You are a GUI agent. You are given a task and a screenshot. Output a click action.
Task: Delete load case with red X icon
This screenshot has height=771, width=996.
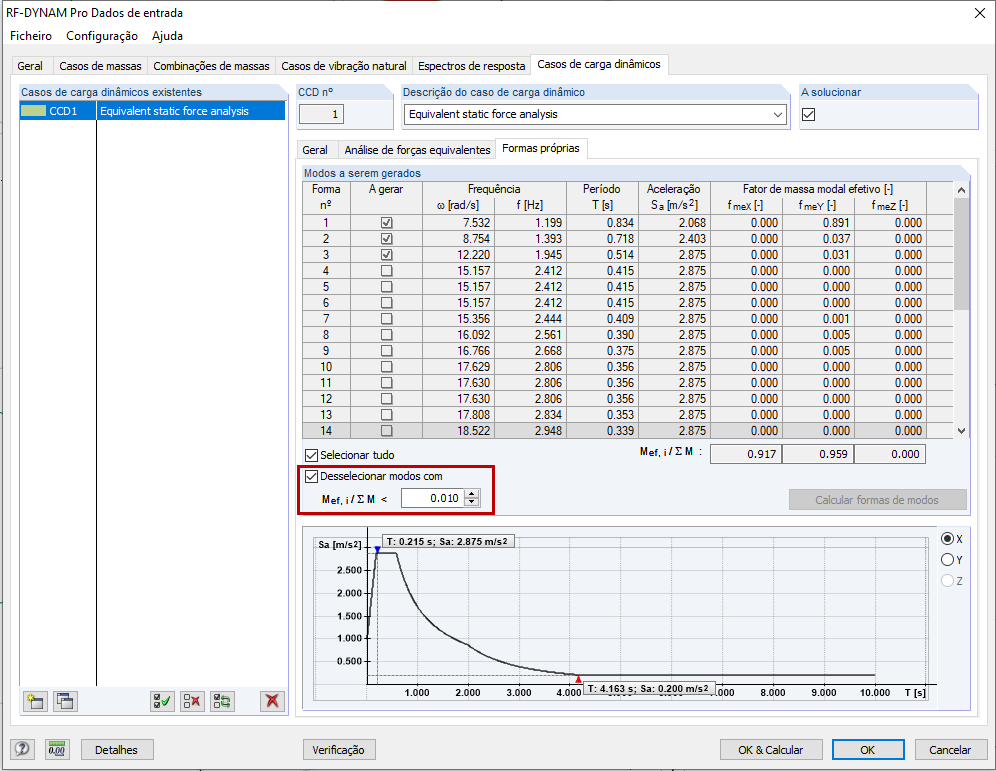273,701
